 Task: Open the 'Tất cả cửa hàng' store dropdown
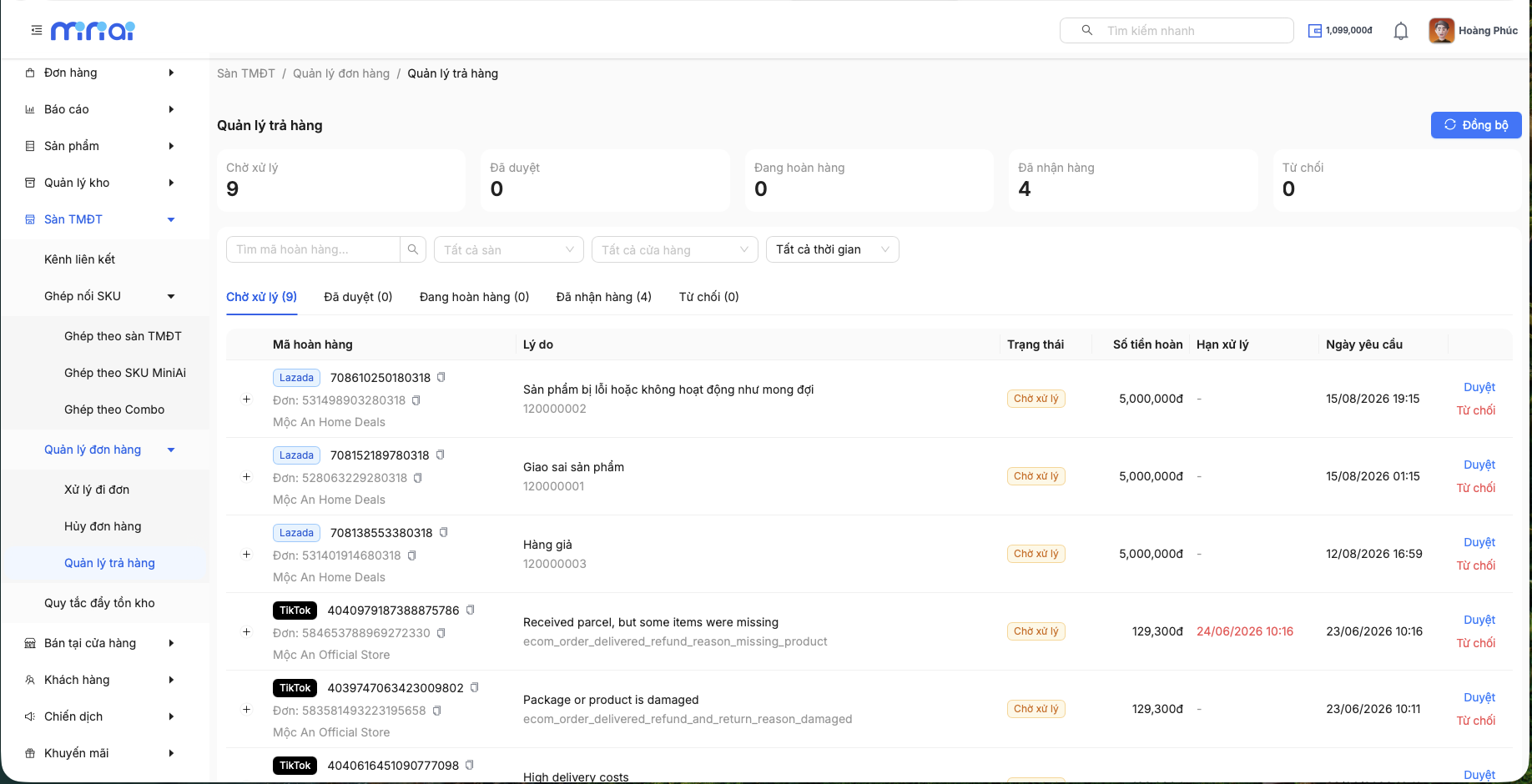[x=675, y=249]
